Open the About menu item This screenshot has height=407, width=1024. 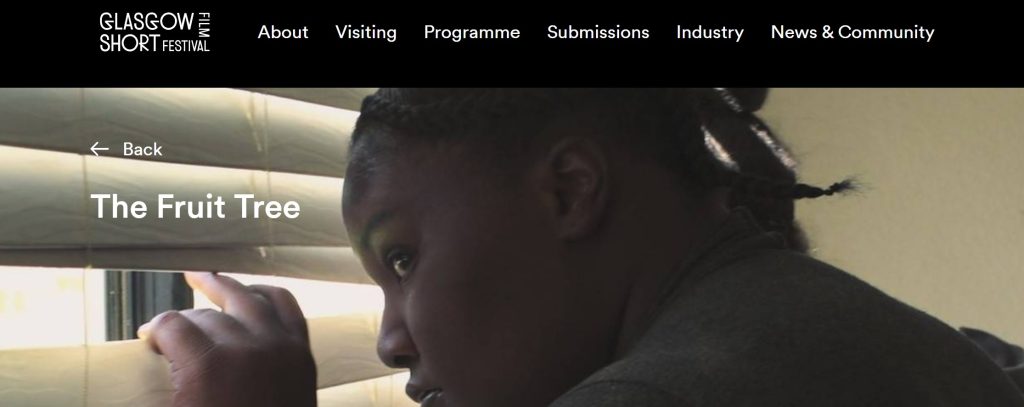pyautogui.click(x=283, y=32)
